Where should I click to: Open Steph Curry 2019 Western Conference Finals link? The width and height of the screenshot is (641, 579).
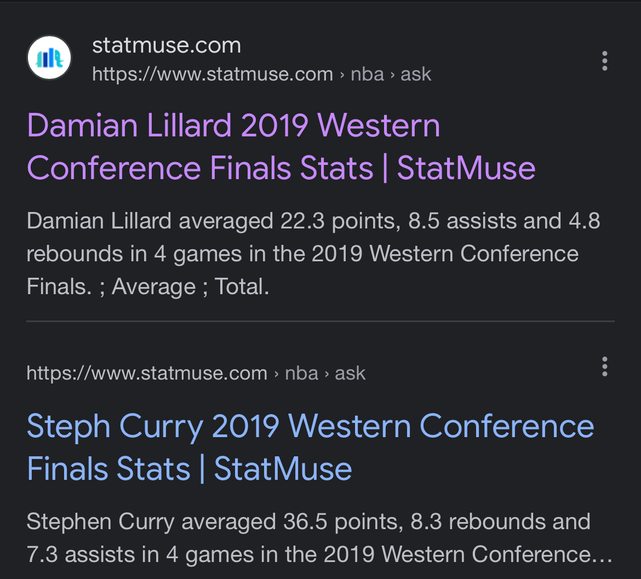310,447
